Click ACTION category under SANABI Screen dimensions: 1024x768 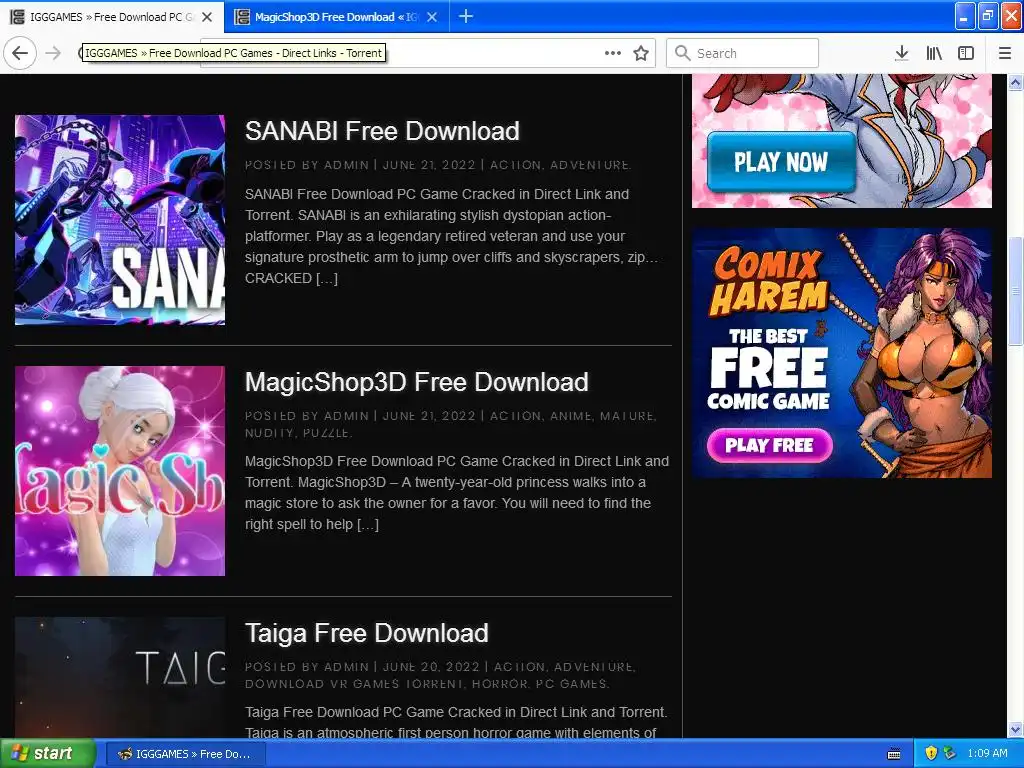515,165
